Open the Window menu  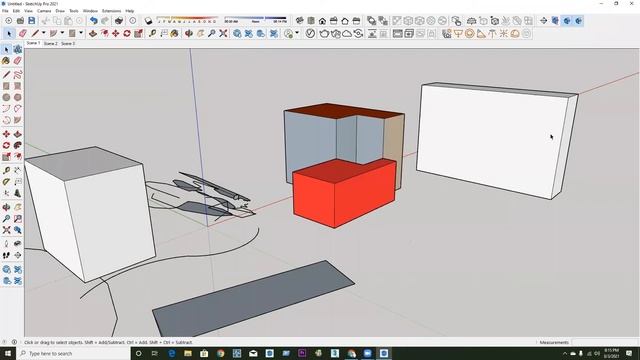(90, 11)
